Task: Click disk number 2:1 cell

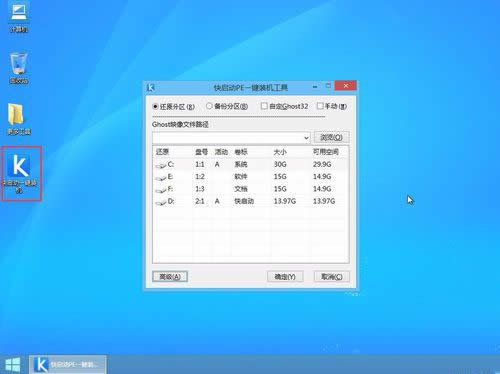Action: 200,201
